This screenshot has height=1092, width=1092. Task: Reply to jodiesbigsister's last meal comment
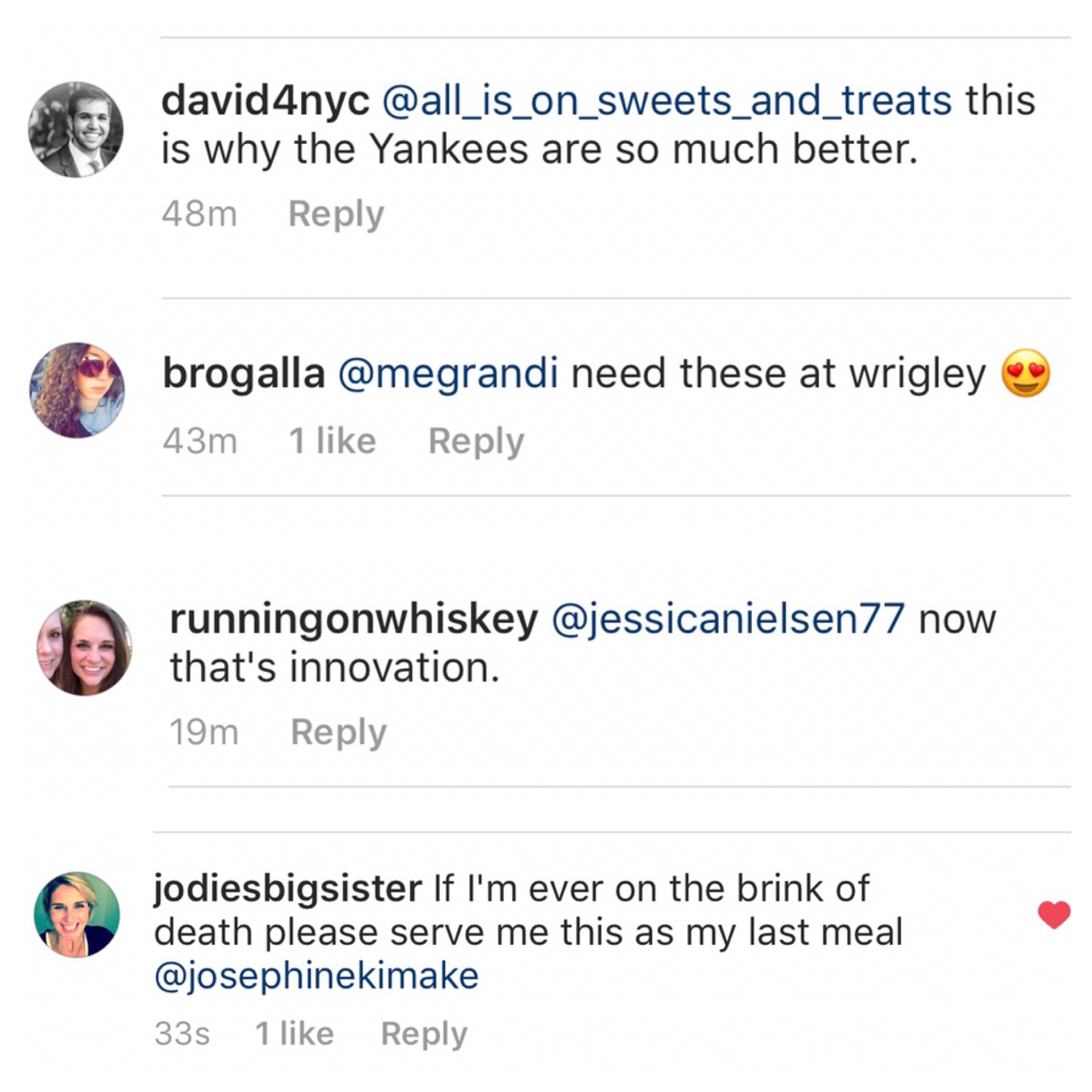pos(424,1034)
